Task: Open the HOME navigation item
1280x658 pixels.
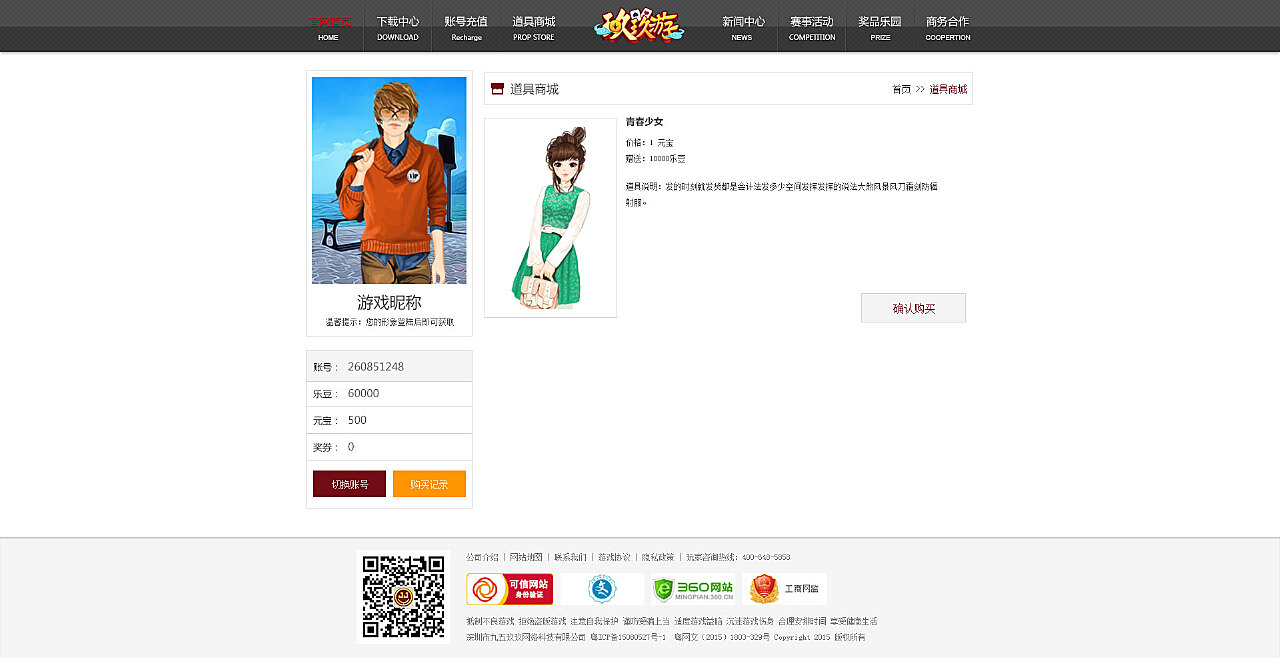Action: (329, 28)
